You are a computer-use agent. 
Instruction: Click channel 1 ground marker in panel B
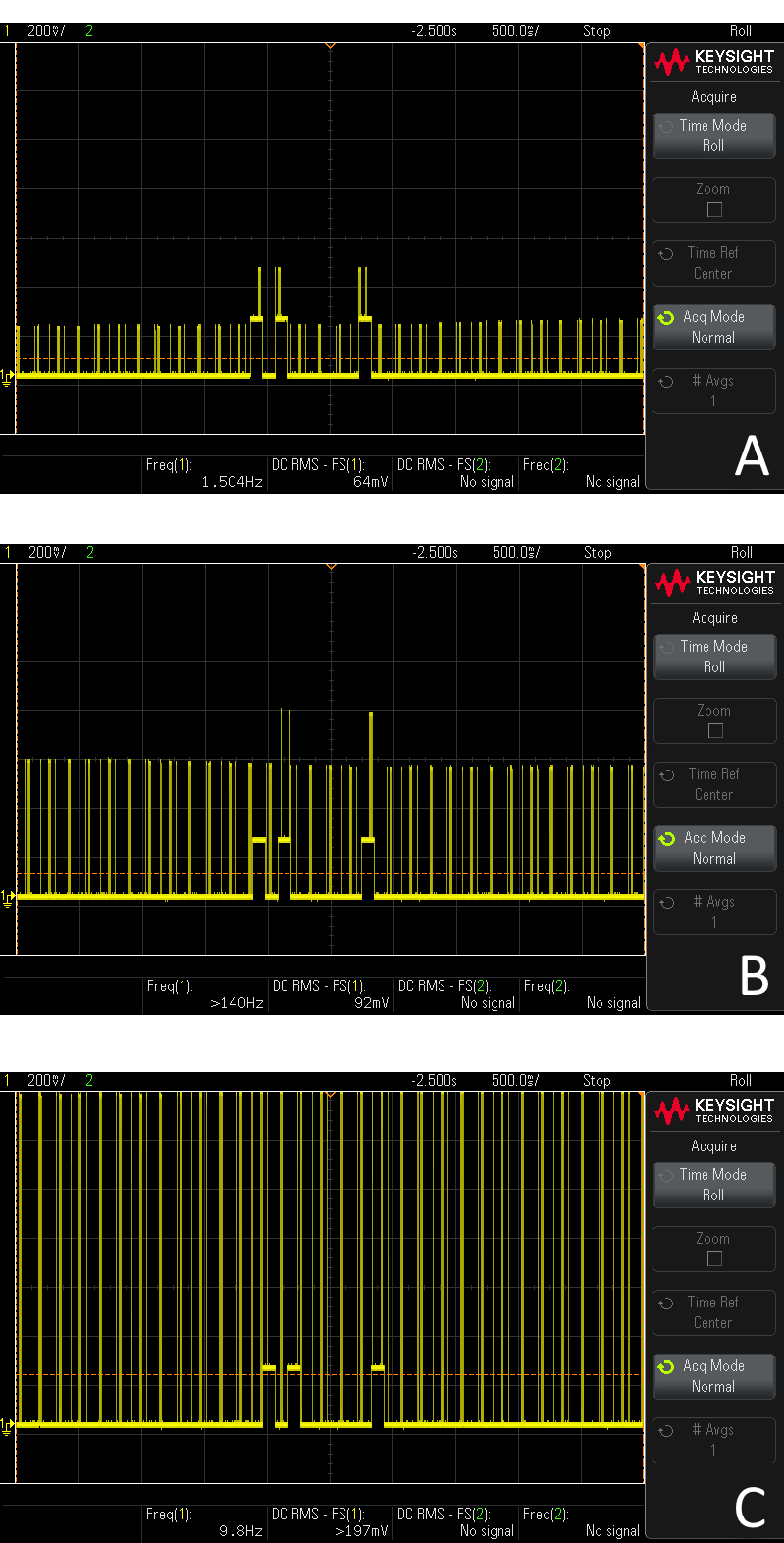click(x=7, y=897)
